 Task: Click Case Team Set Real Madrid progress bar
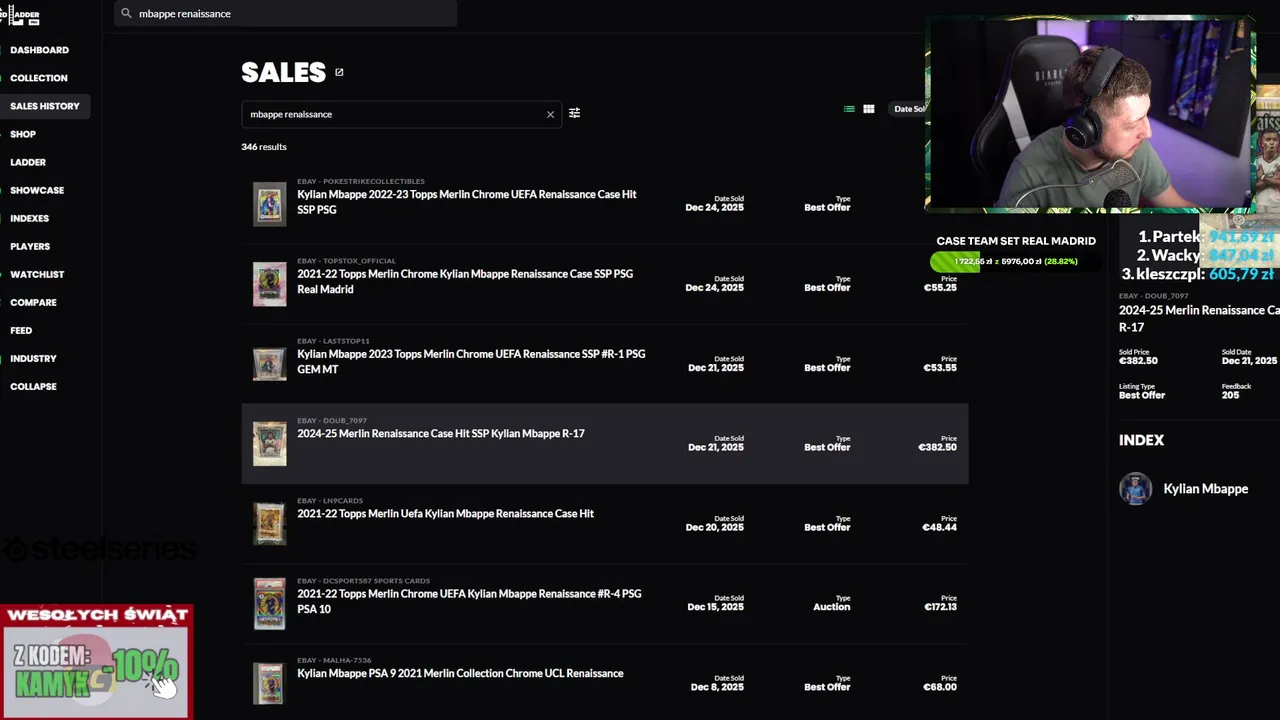tap(1015, 262)
